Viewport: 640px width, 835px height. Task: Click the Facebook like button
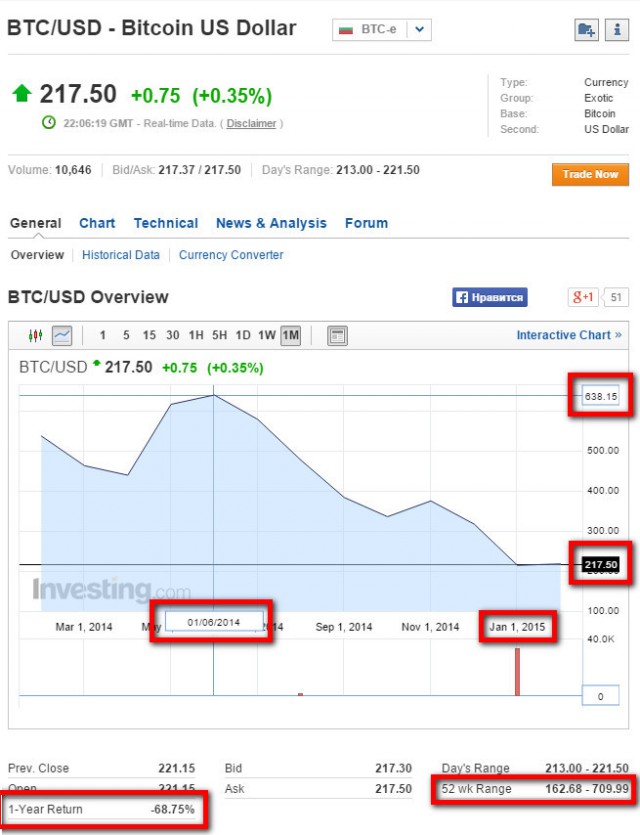click(490, 297)
